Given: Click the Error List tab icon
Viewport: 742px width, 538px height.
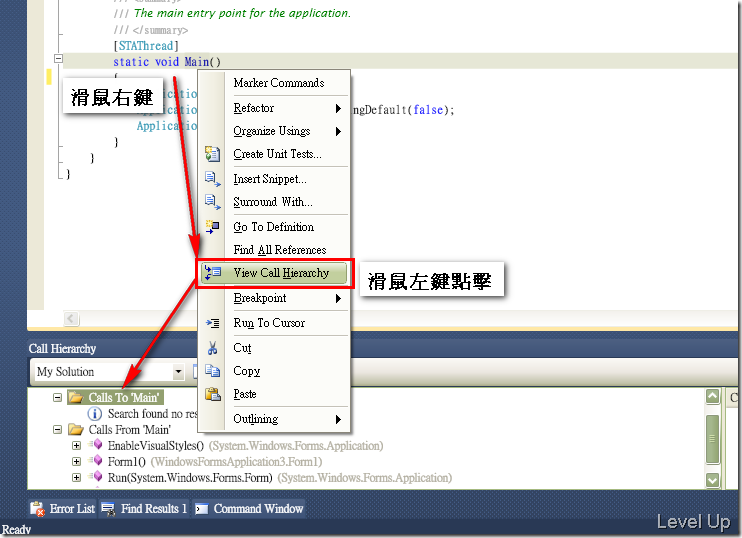Looking at the screenshot, I should [x=37, y=509].
